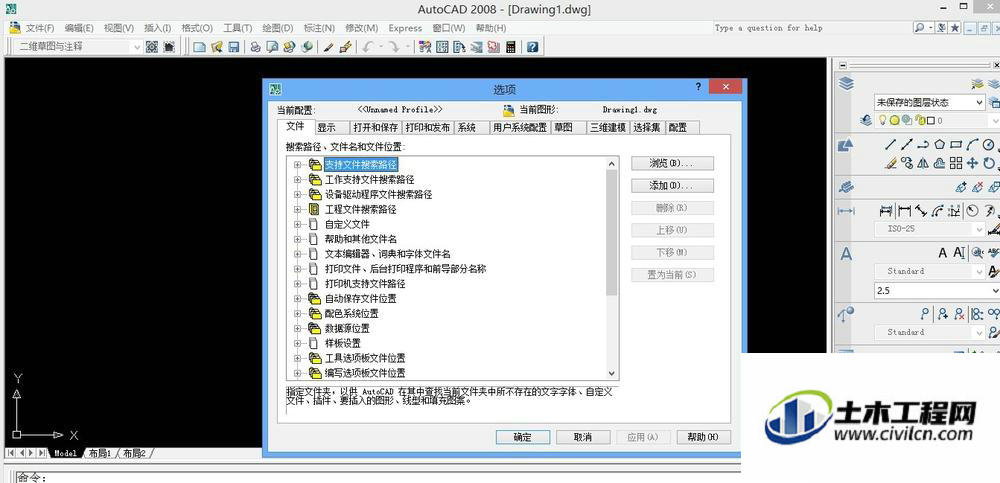Switch to the 显示 tab
Screen dimensions: 1000x483
coord(332,128)
